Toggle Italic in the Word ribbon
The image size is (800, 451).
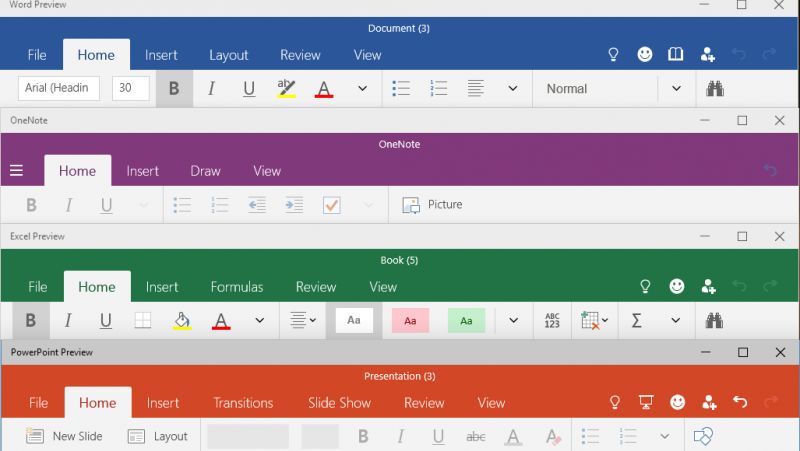click(x=211, y=88)
